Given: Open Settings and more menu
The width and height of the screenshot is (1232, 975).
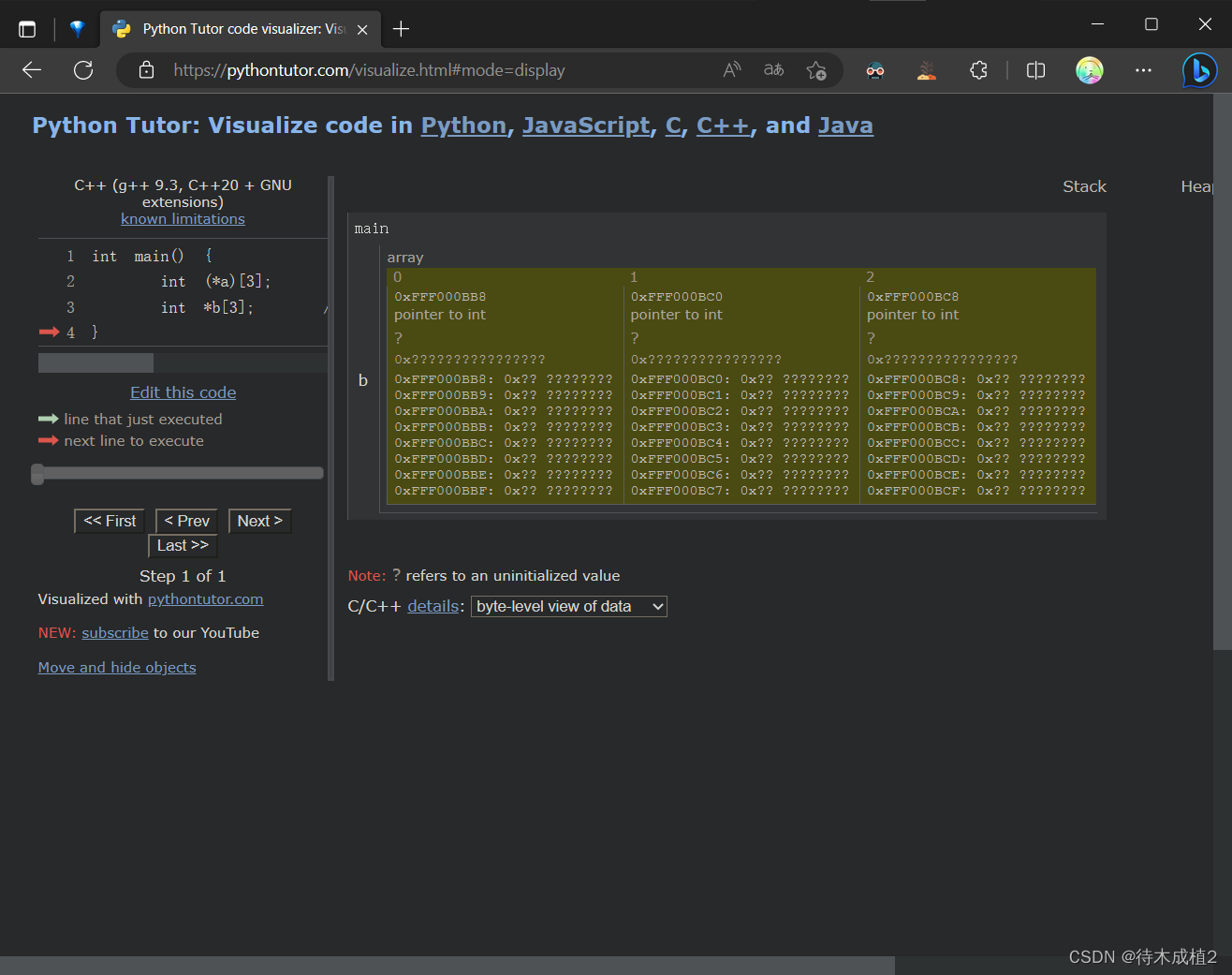Looking at the screenshot, I should pos(1143,70).
